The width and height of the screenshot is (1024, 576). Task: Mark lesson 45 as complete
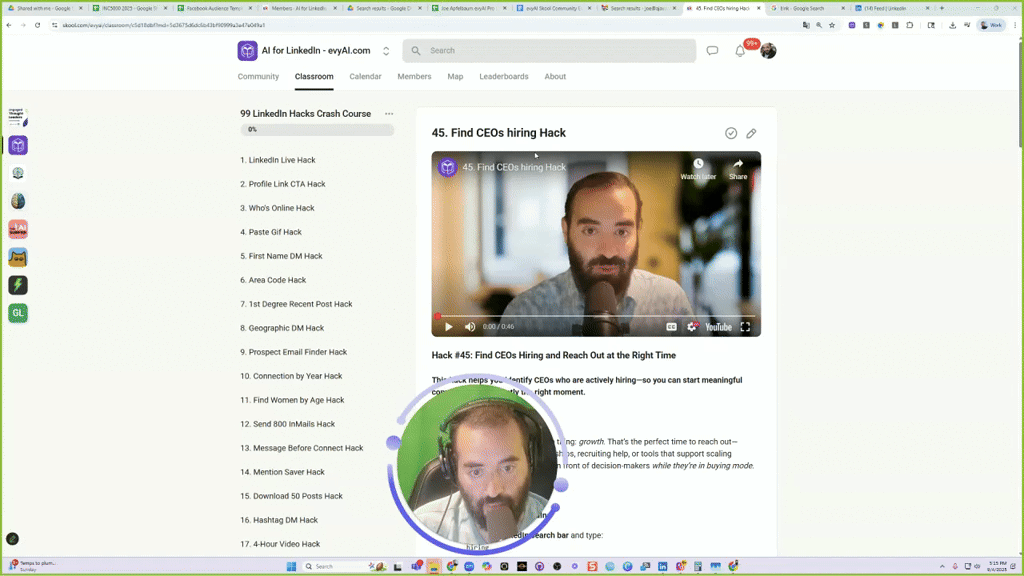(731, 133)
